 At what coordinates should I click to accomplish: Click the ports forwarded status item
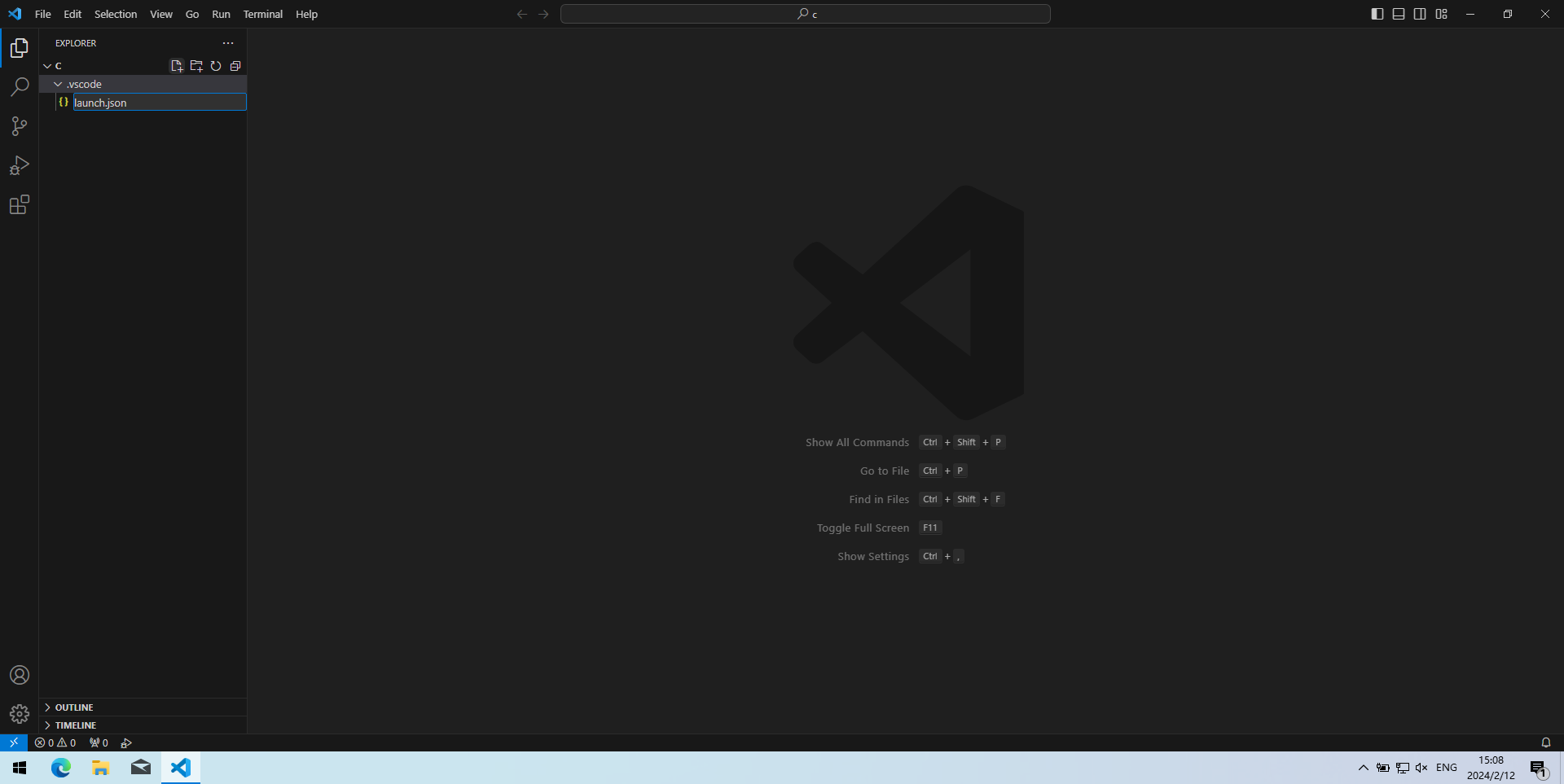99,742
